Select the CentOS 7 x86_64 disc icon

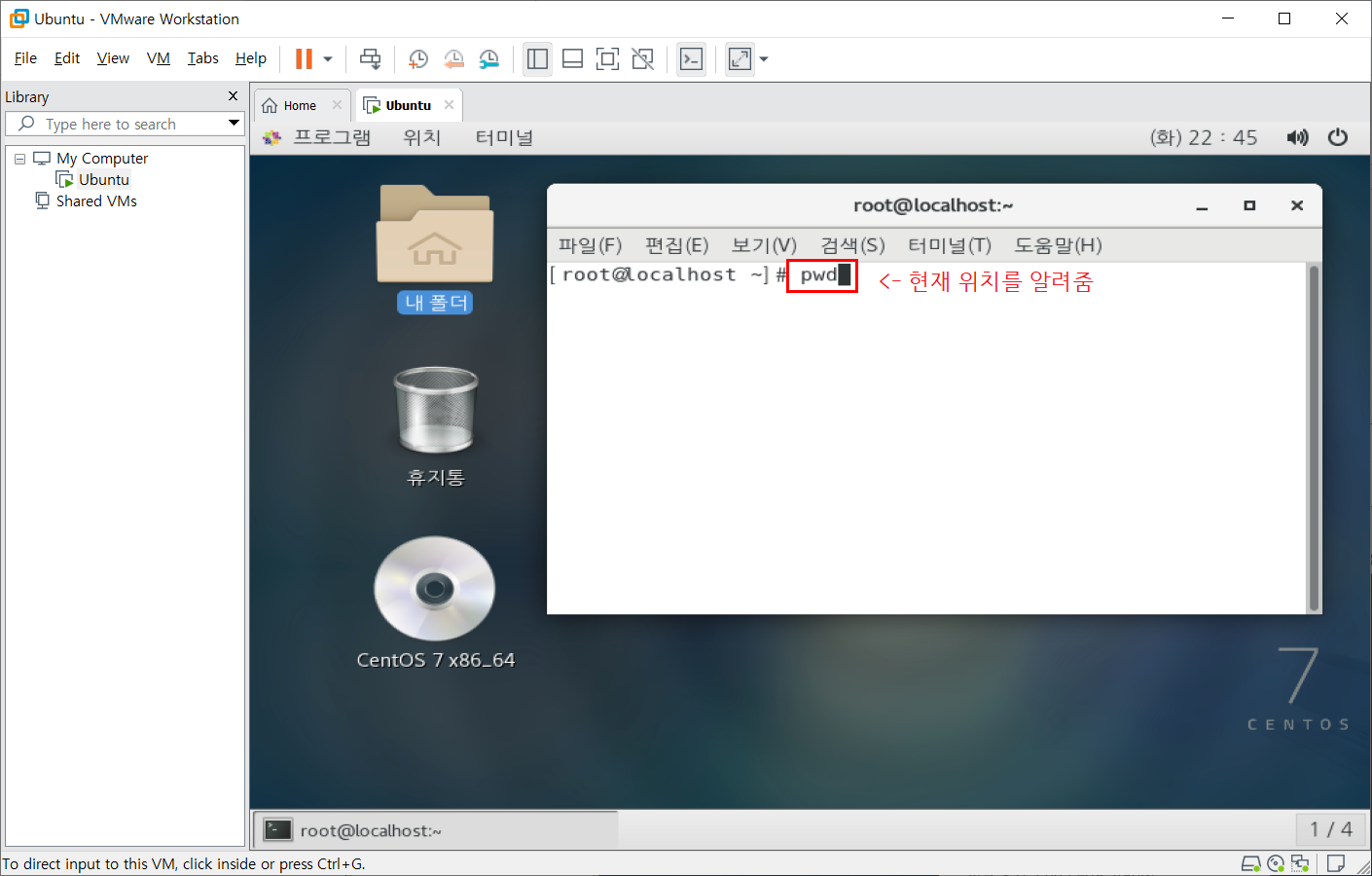click(435, 602)
